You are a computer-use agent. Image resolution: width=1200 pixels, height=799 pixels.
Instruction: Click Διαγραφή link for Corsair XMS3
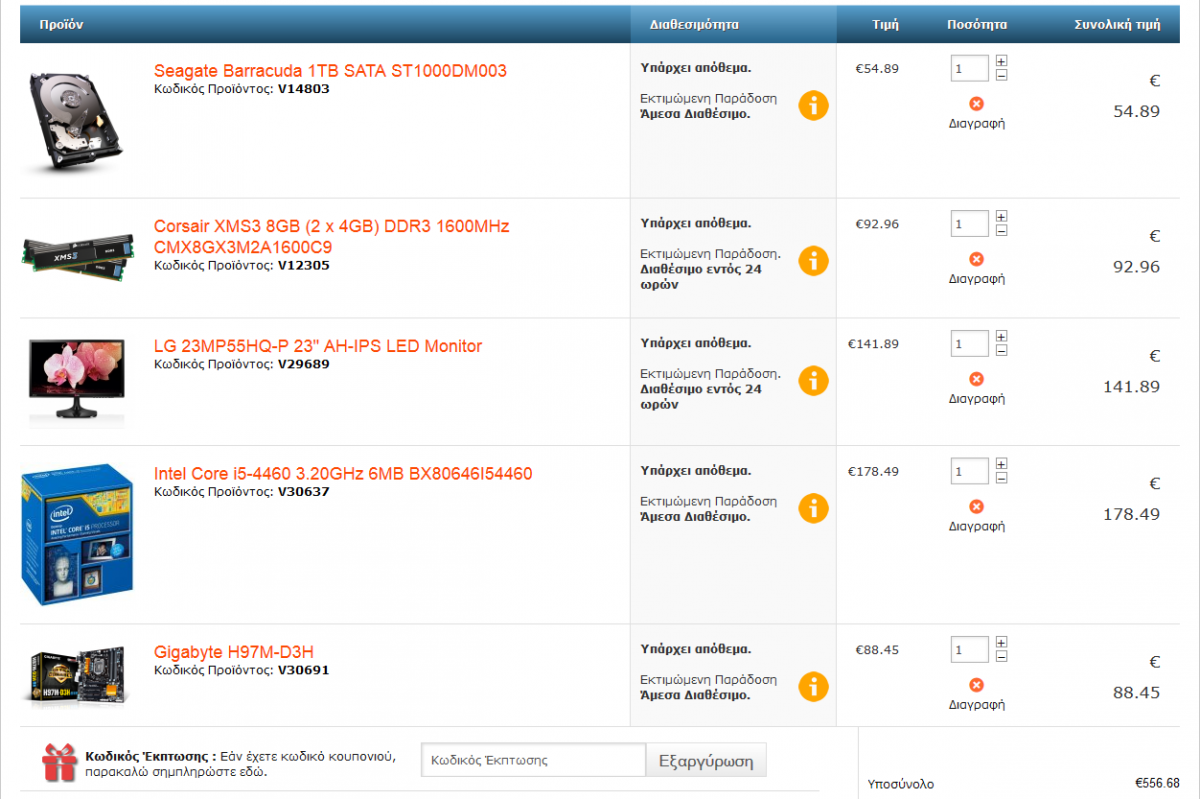[977, 279]
